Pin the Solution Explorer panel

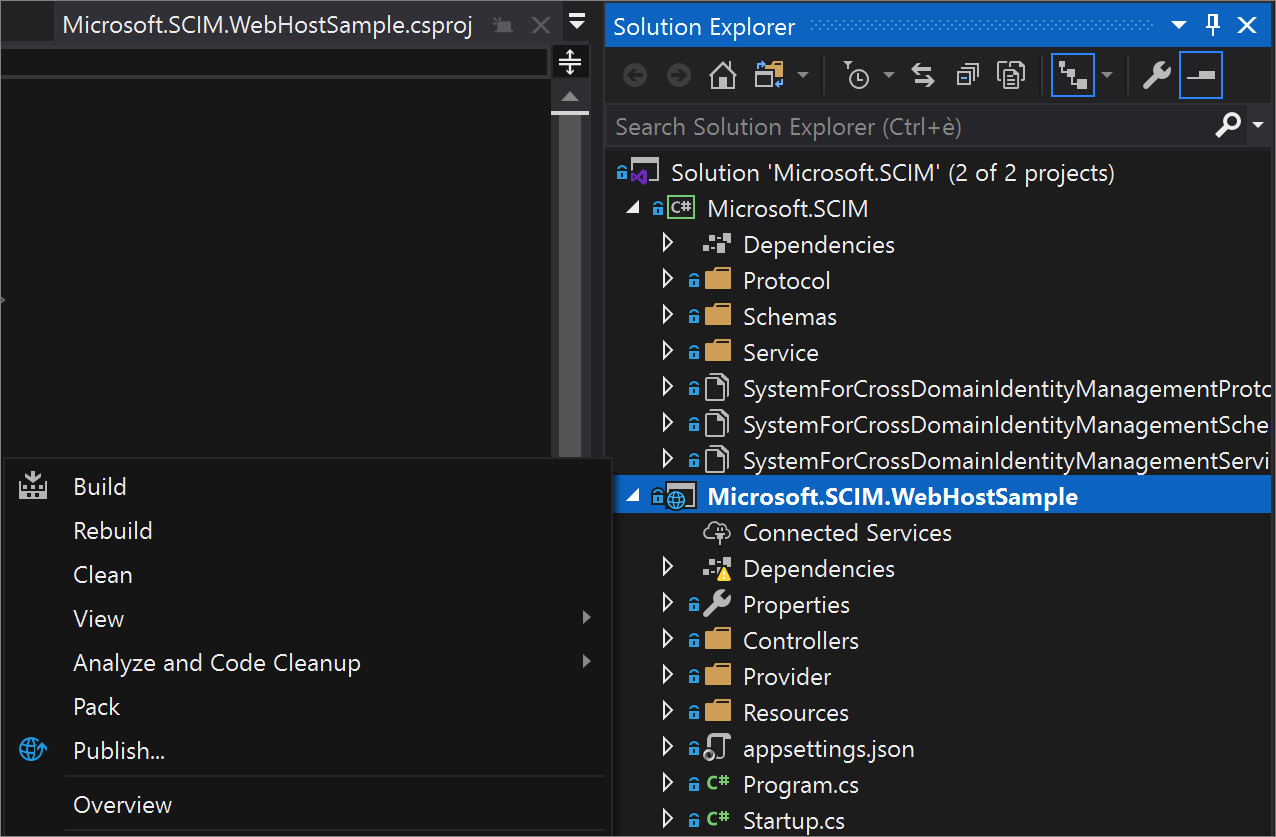pos(1213,26)
